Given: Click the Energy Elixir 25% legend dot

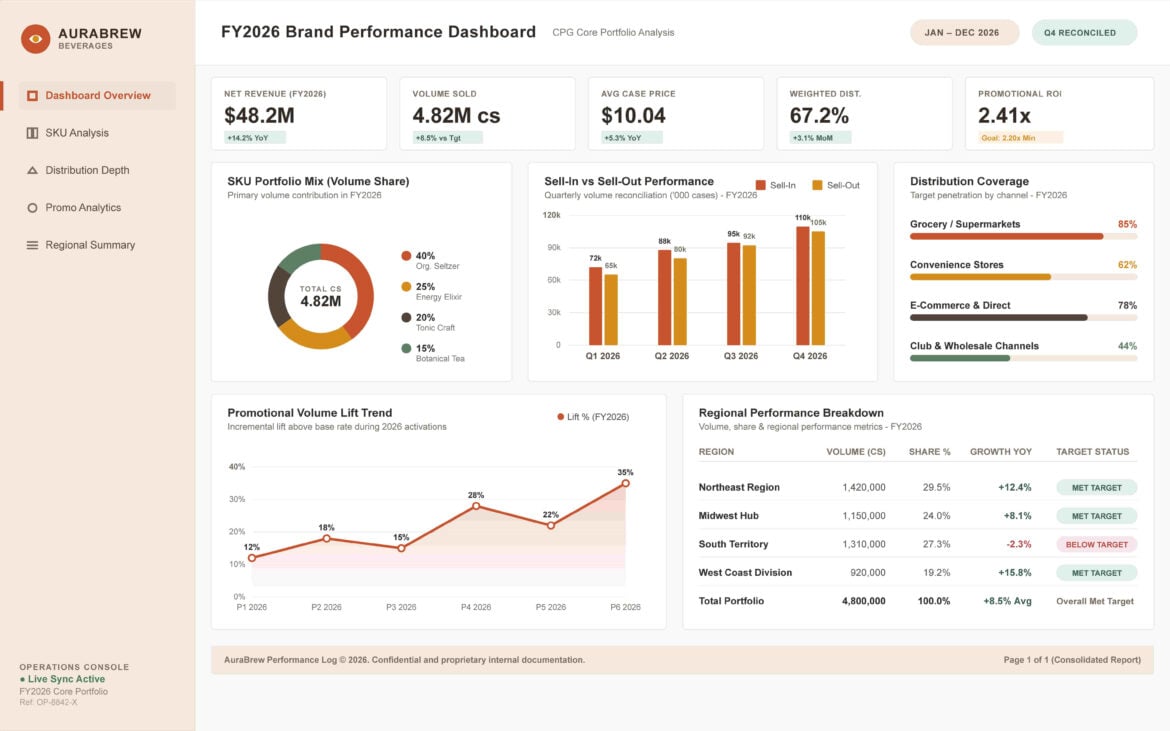Looking at the screenshot, I should (x=406, y=286).
